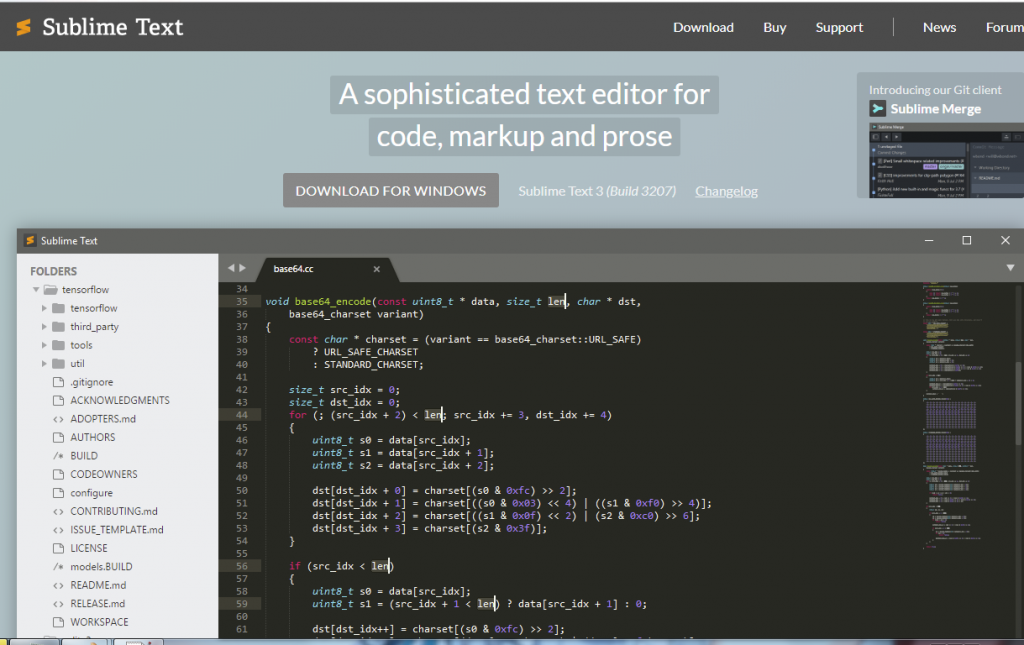View the Sublime Merge screenshot thumbnail

pos(946,160)
